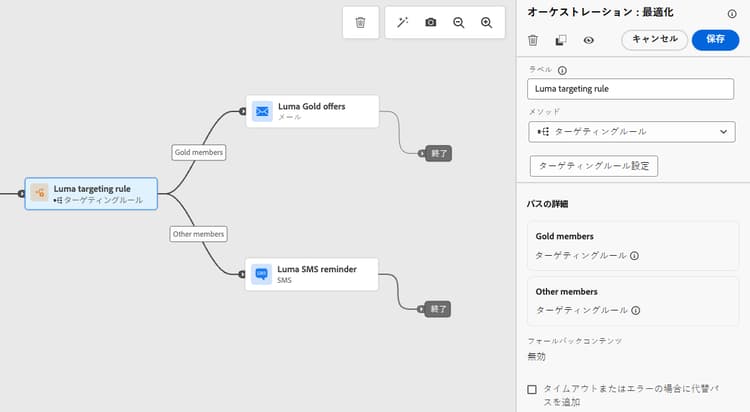
Task: Delete activity using panel trash icon
Action: pos(533,40)
